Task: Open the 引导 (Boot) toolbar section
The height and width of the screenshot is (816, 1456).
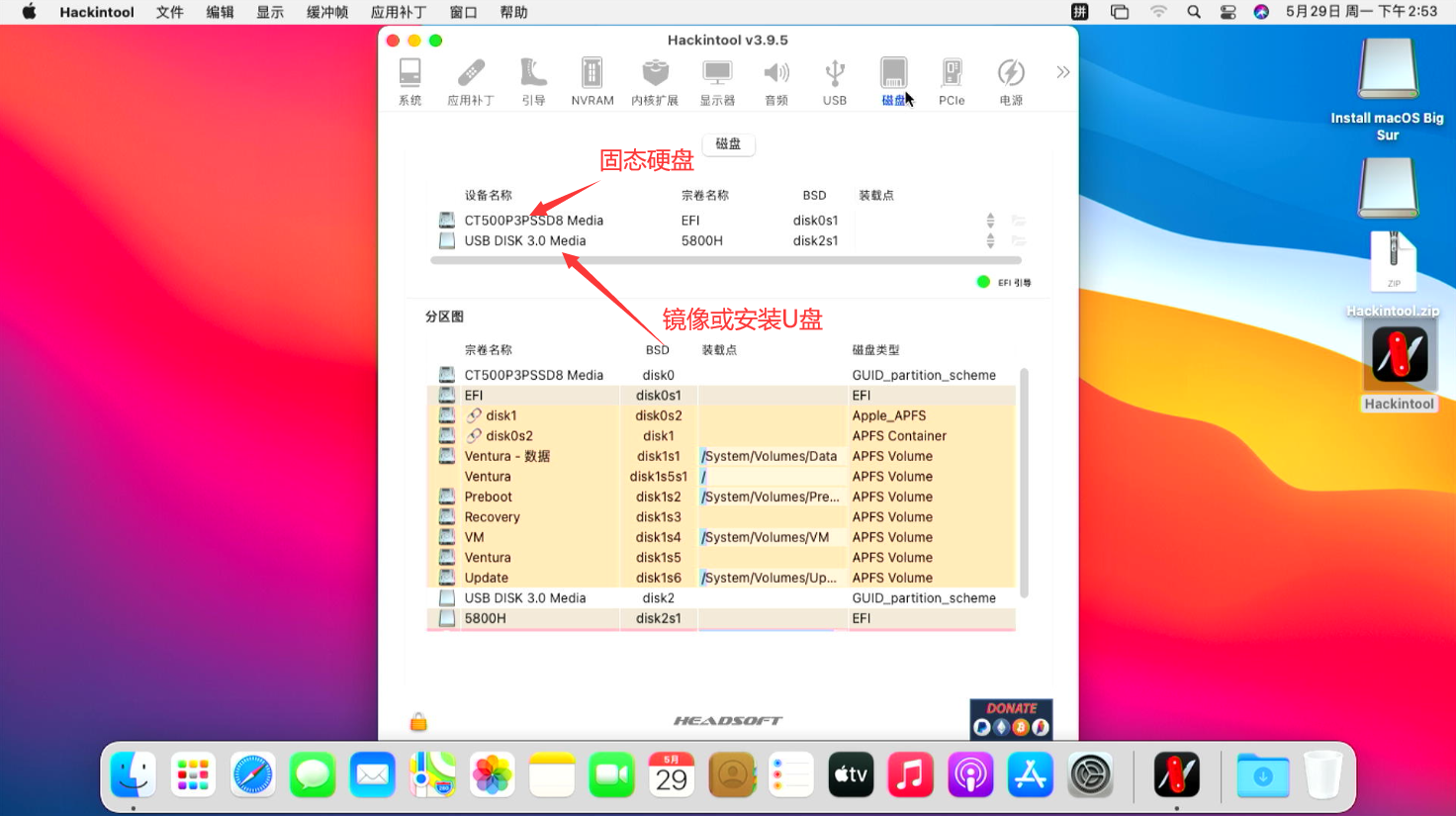Action: pos(533,81)
